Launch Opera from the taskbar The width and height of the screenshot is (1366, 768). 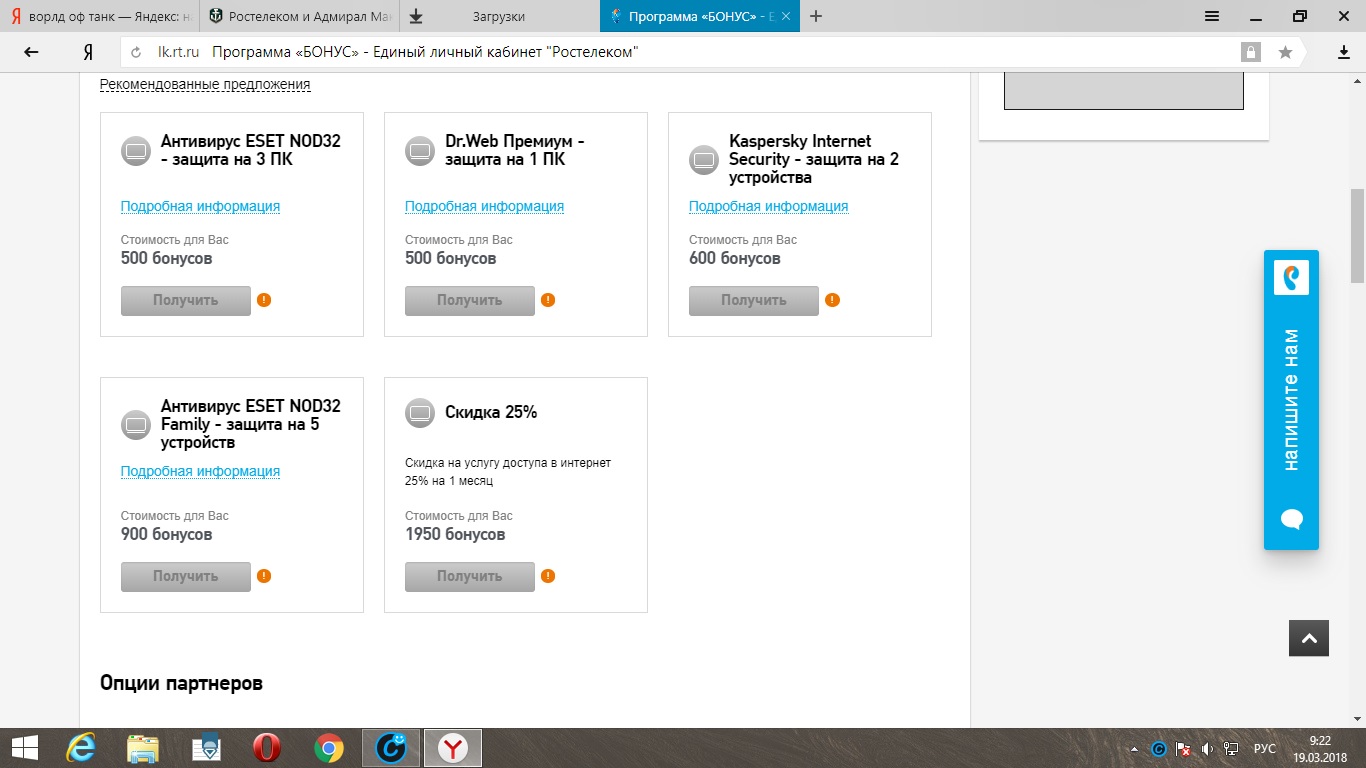(x=266, y=748)
